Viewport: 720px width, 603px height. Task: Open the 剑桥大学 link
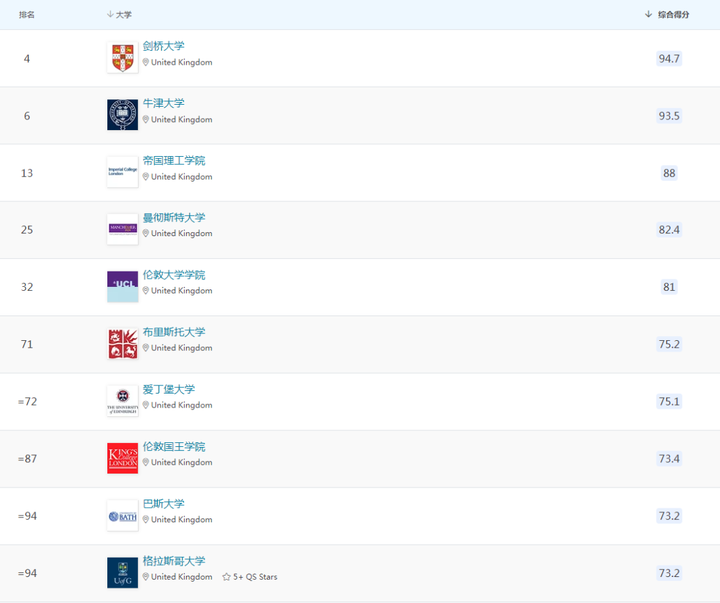tap(163, 46)
